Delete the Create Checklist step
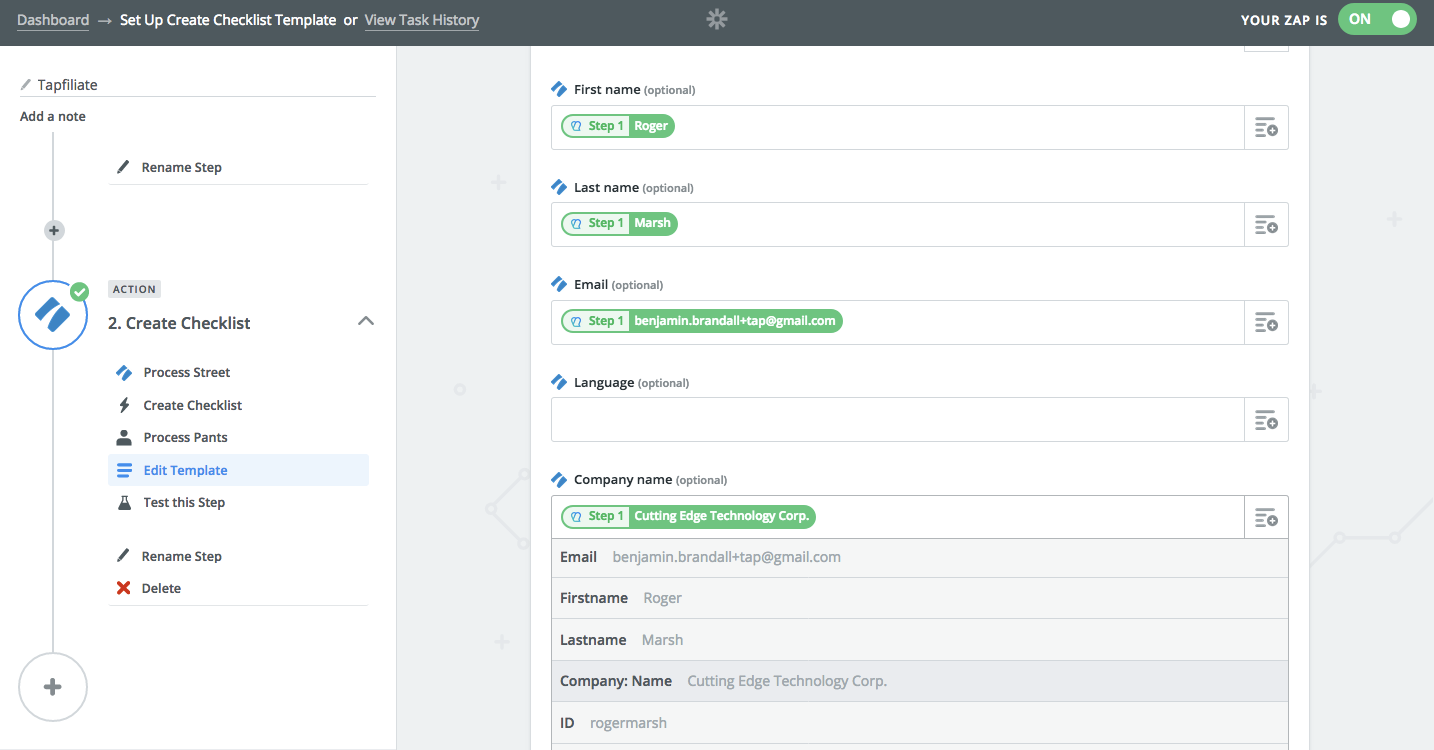Image resolution: width=1434 pixels, height=750 pixels. click(x=161, y=588)
